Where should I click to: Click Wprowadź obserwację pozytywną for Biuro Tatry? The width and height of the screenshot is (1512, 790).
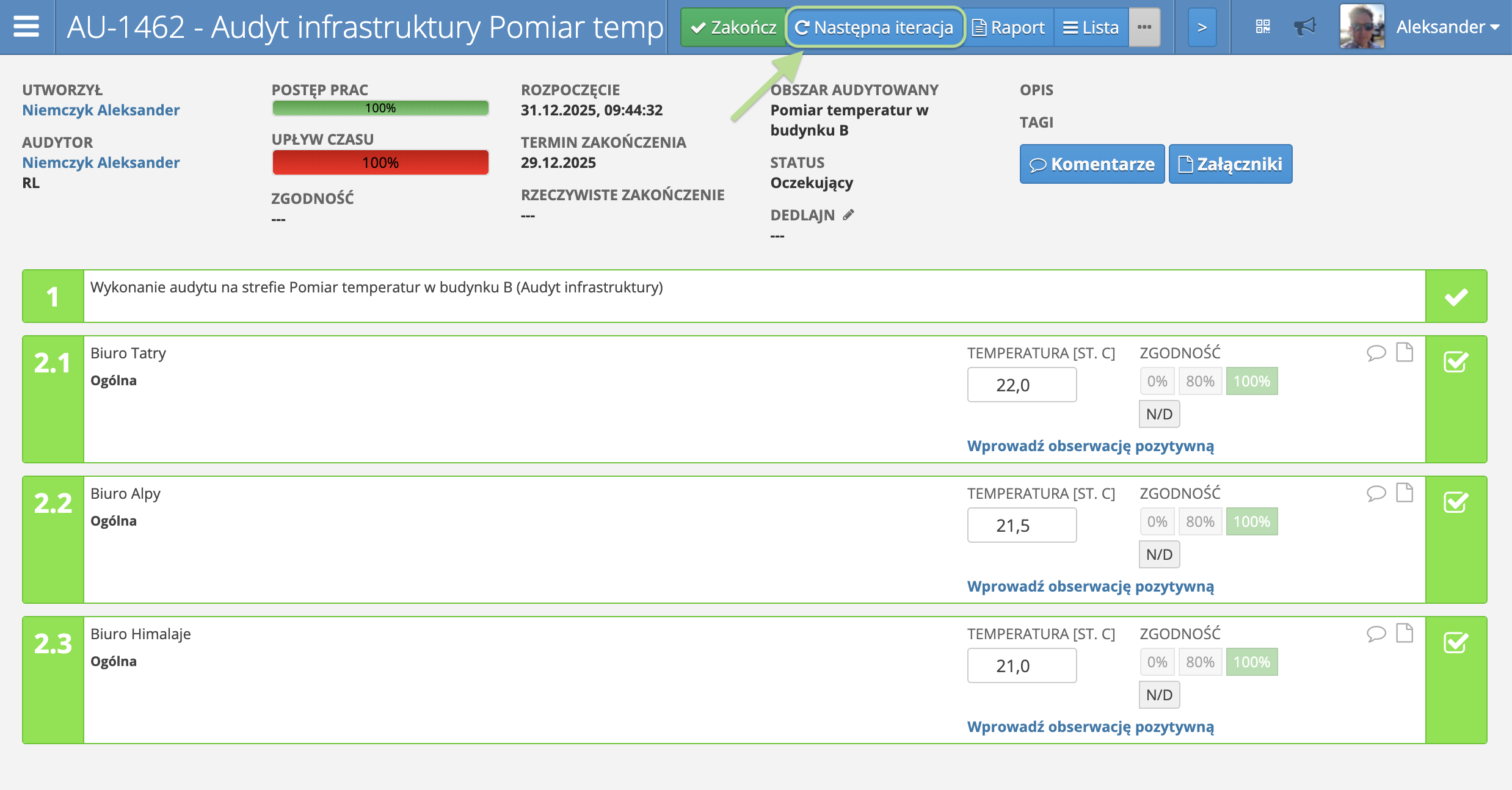pyautogui.click(x=1090, y=446)
